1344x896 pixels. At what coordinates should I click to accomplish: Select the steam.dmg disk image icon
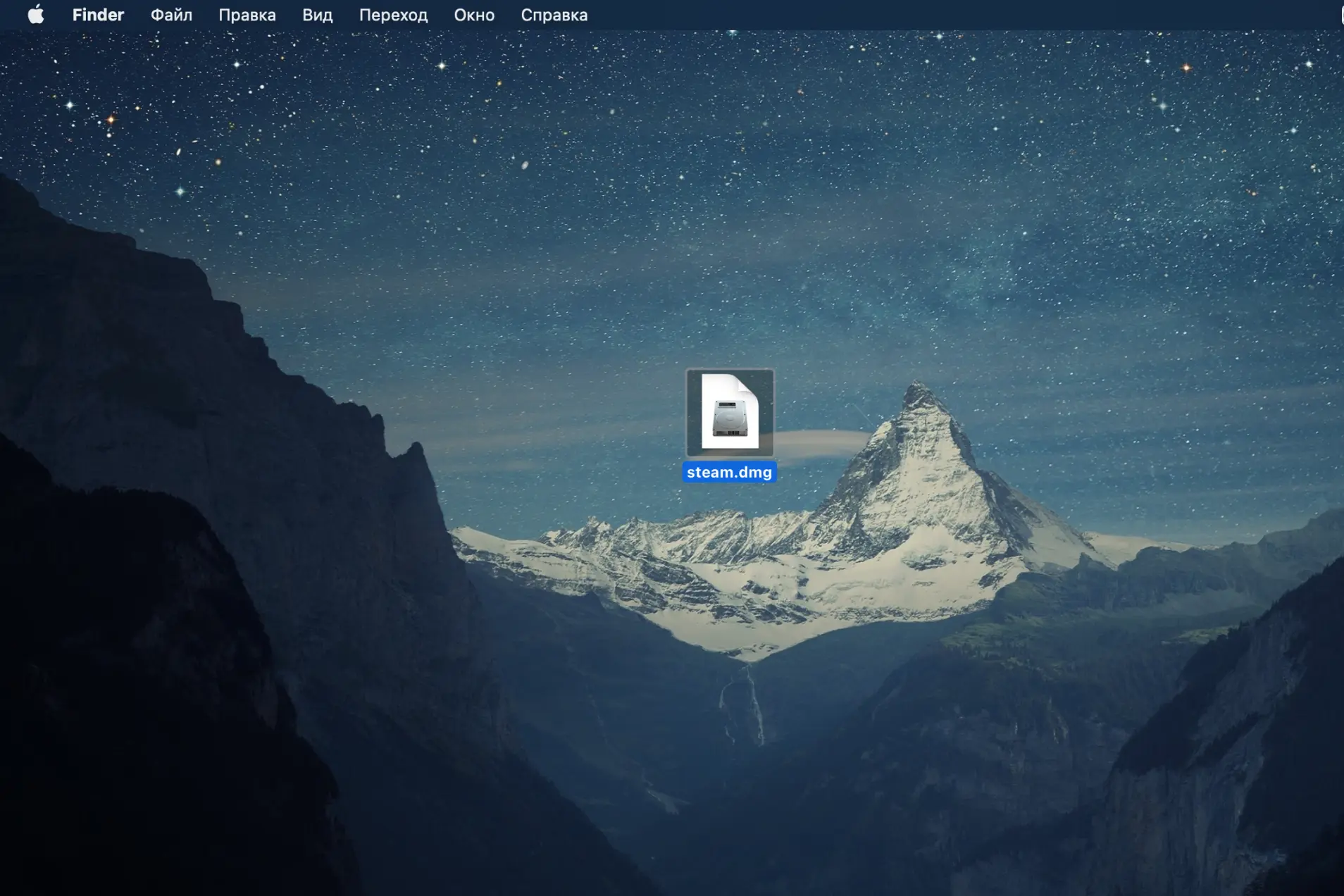[x=730, y=413]
